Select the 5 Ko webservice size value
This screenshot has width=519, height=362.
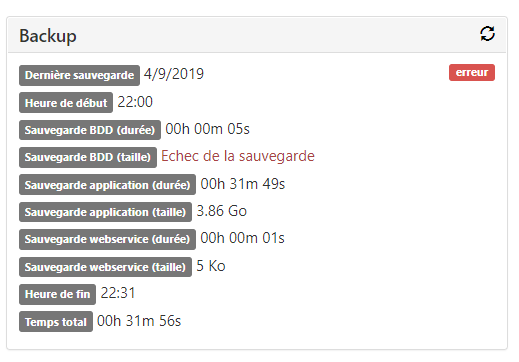tap(211, 266)
